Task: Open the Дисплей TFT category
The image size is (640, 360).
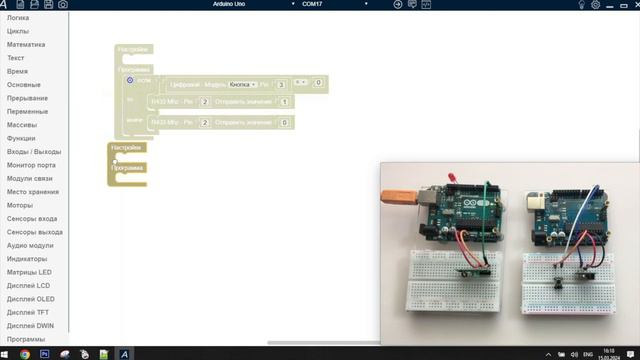Action: tap(28, 313)
